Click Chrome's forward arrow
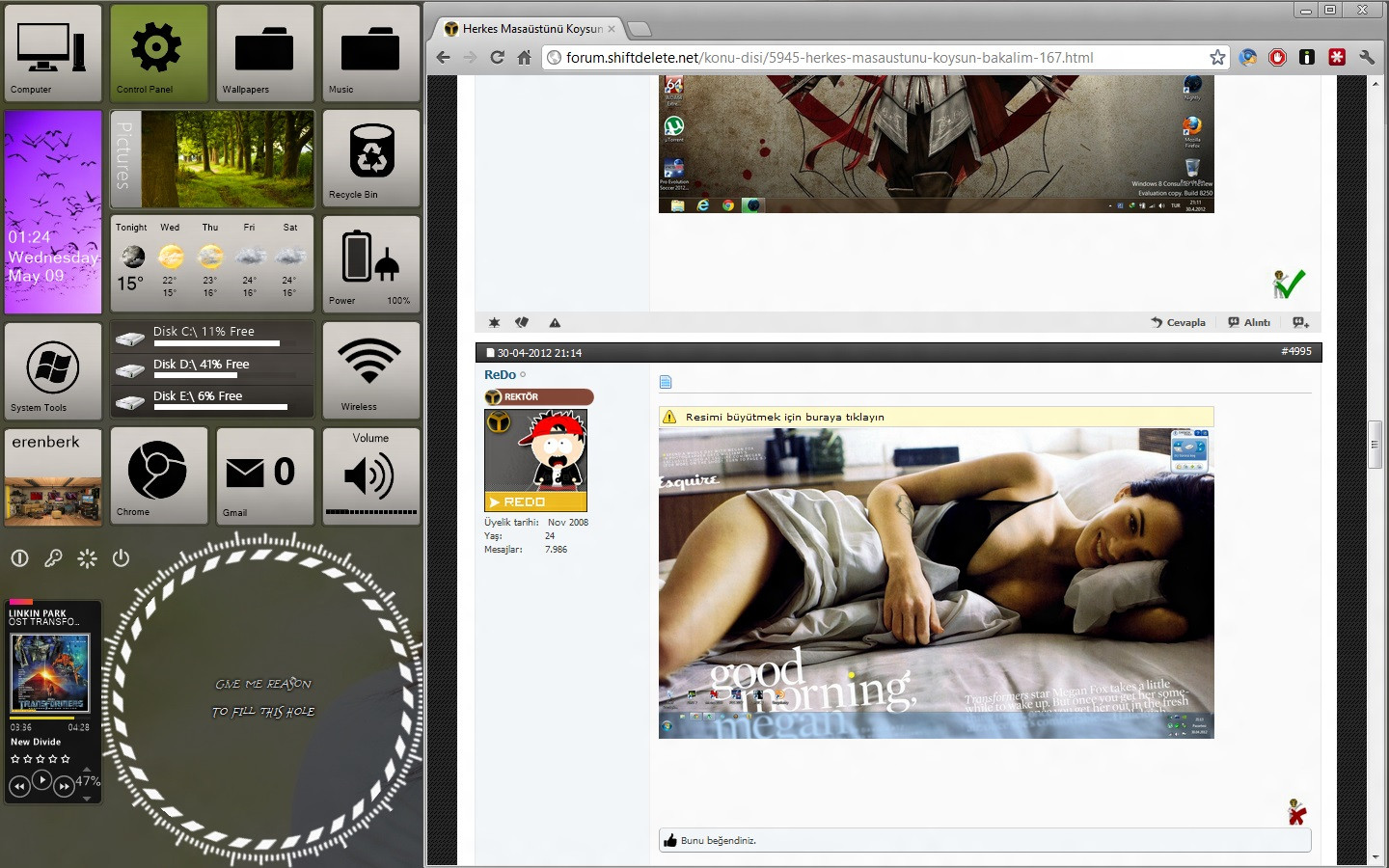The image size is (1389, 868). point(470,58)
